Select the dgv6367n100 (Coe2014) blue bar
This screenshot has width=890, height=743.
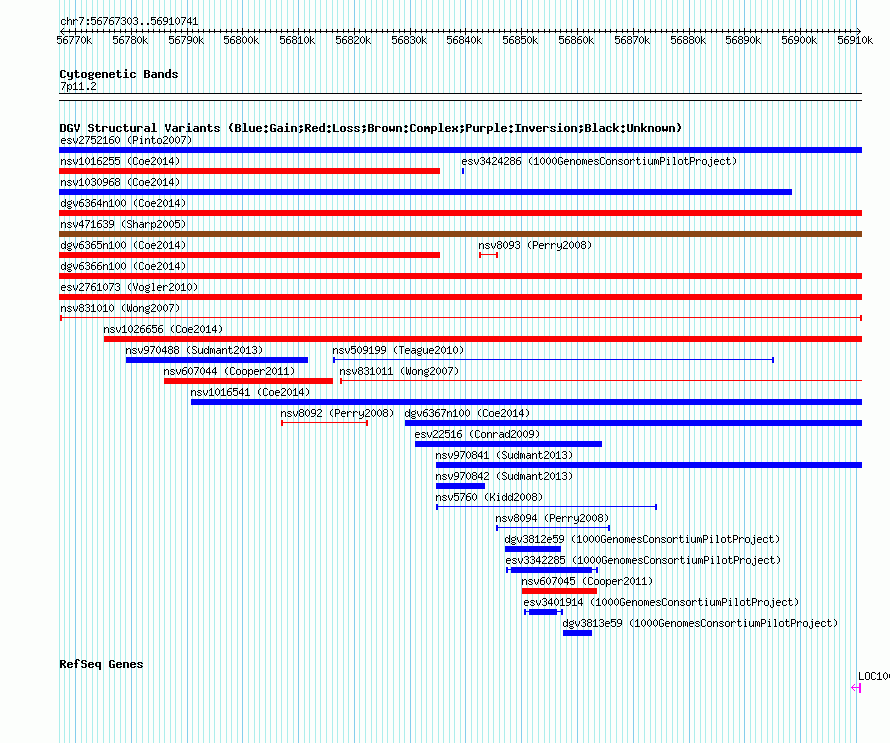coord(633,423)
